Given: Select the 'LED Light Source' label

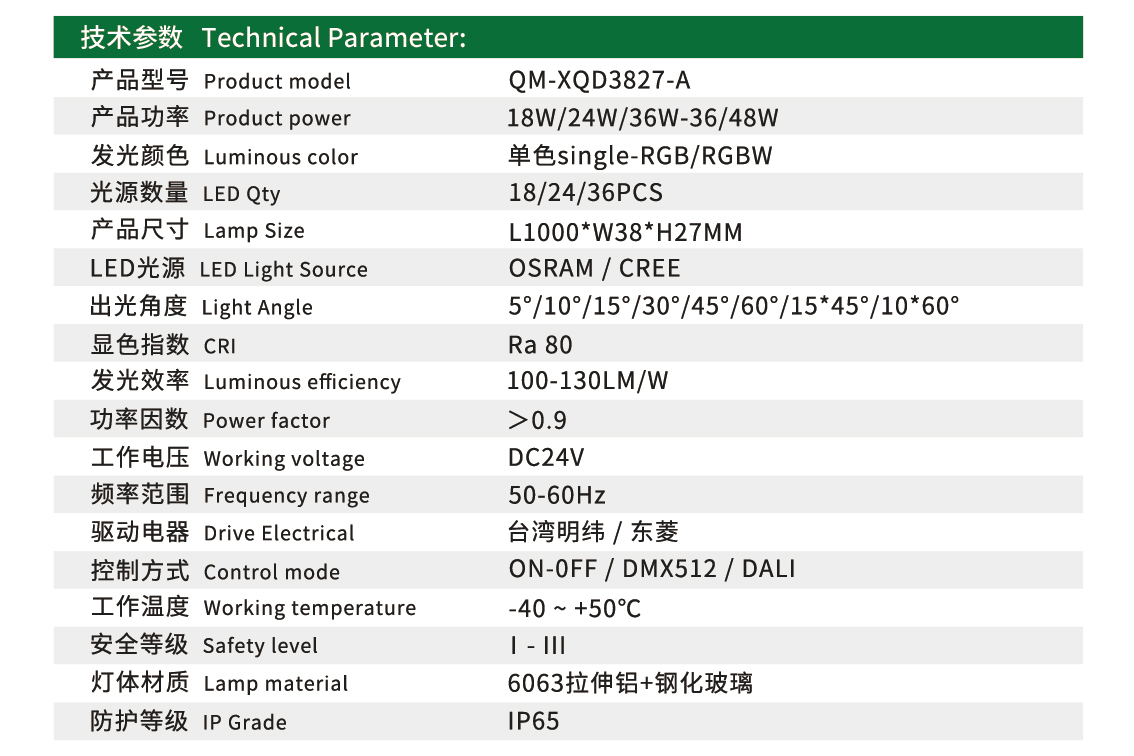Looking at the screenshot, I should tap(284, 270).
